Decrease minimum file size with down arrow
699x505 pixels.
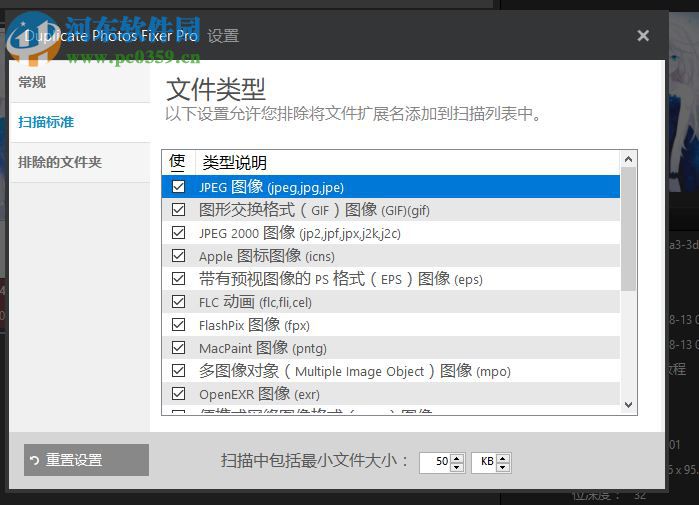click(x=457, y=467)
